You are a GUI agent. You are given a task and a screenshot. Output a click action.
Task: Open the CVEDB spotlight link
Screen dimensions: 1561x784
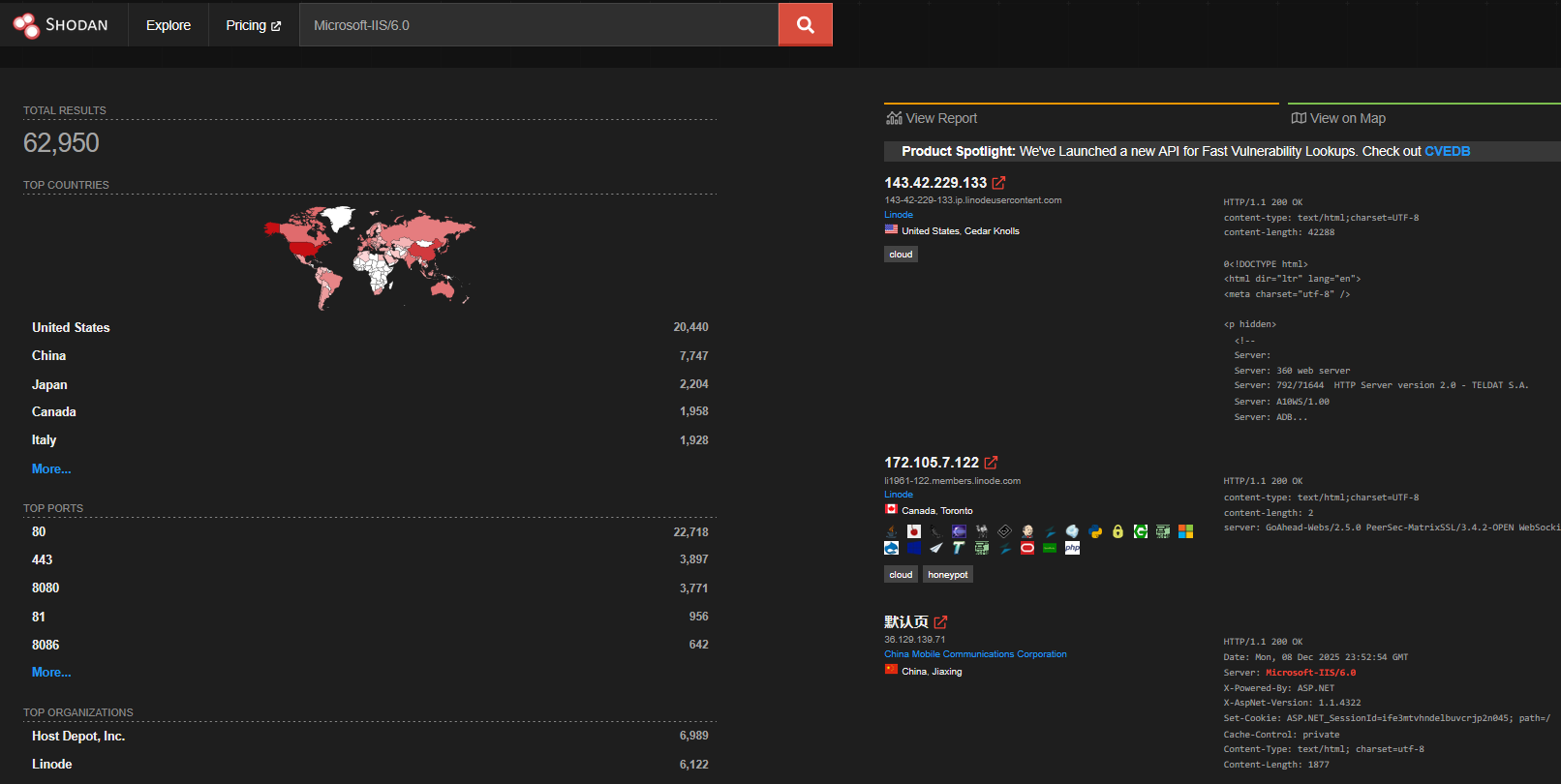click(1447, 151)
